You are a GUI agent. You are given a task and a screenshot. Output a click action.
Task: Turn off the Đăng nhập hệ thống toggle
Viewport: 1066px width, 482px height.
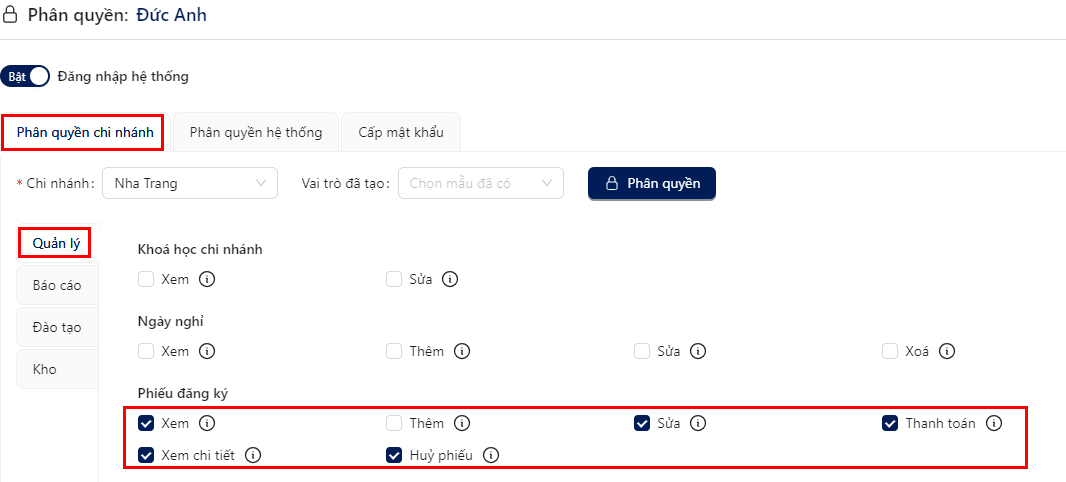(25, 77)
